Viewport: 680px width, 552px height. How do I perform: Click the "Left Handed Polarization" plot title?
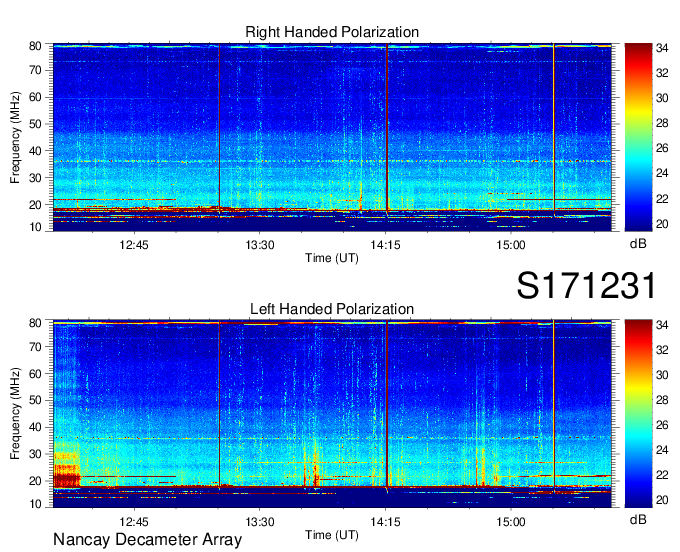pos(332,309)
